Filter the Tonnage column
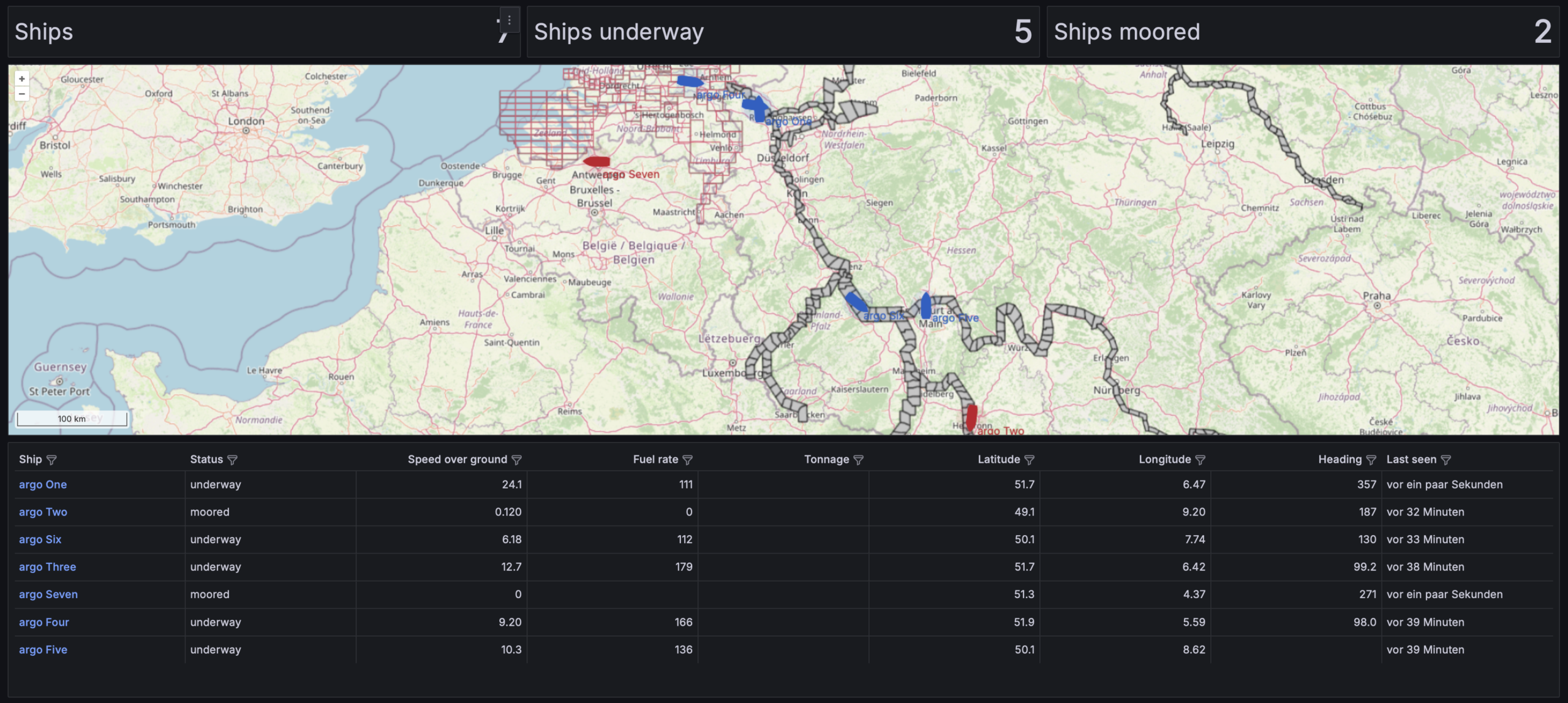The image size is (1568, 703). (x=858, y=460)
